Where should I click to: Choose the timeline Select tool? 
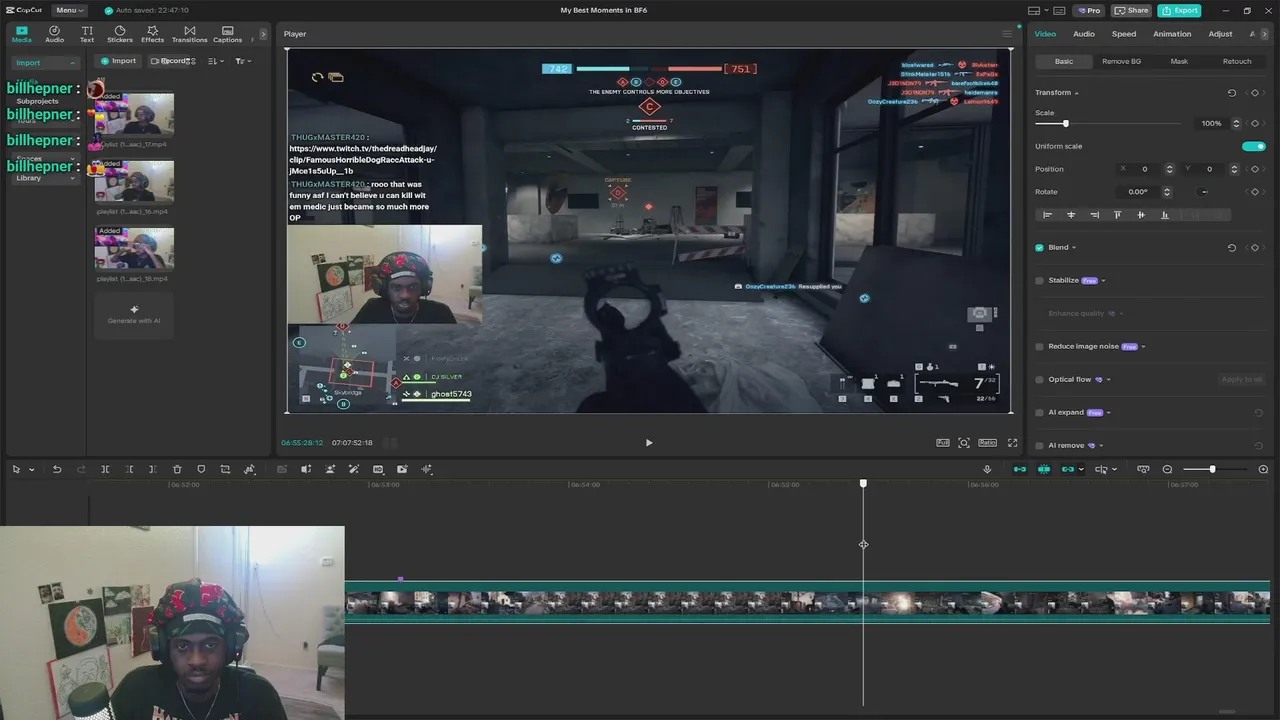pos(16,469)
